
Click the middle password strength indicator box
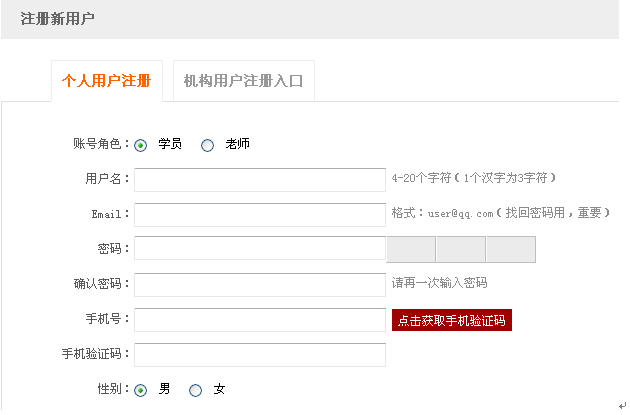[x=460, y=249]
